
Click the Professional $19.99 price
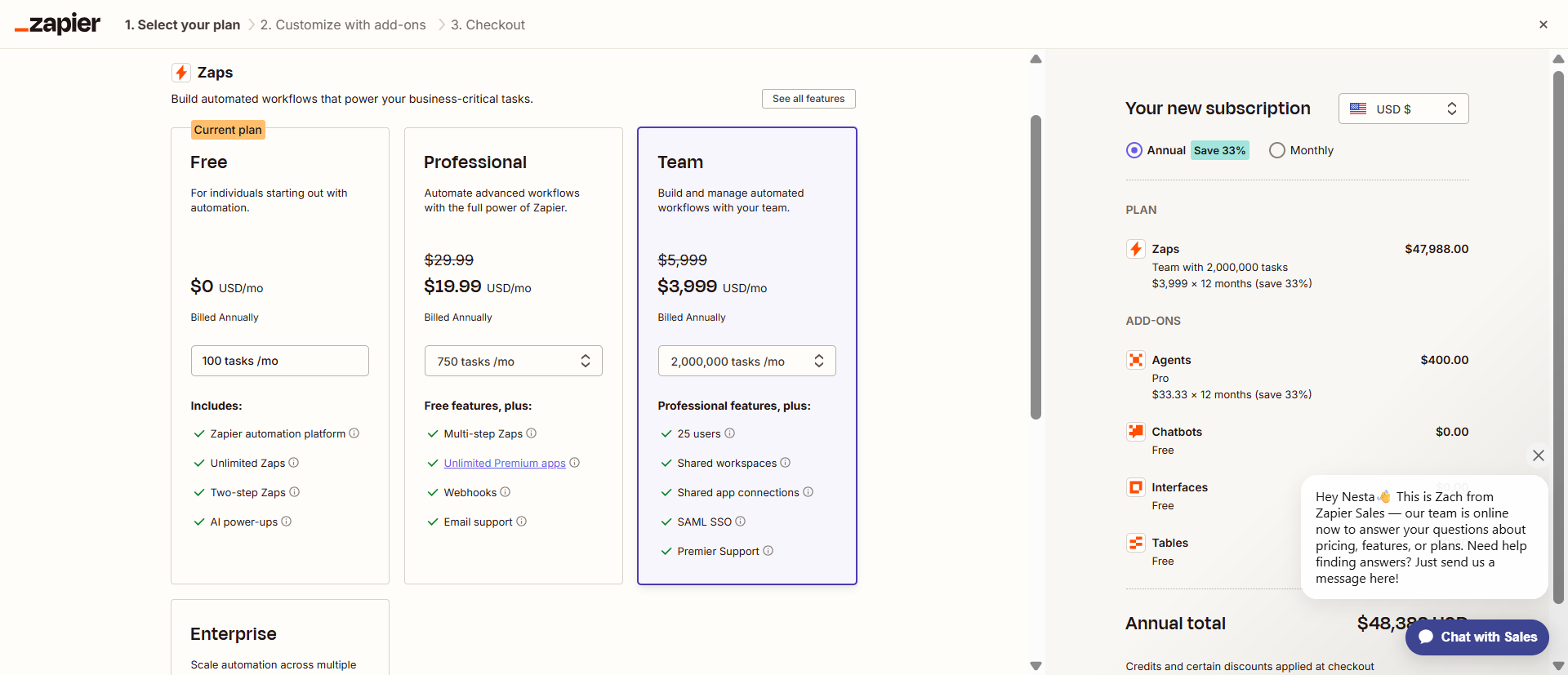click(x=452, y=286)
